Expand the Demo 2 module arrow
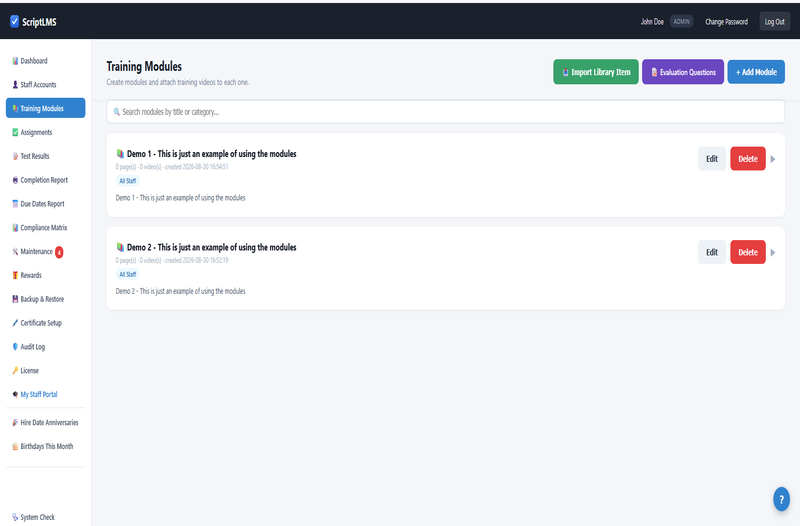 [x=773, y=253]
